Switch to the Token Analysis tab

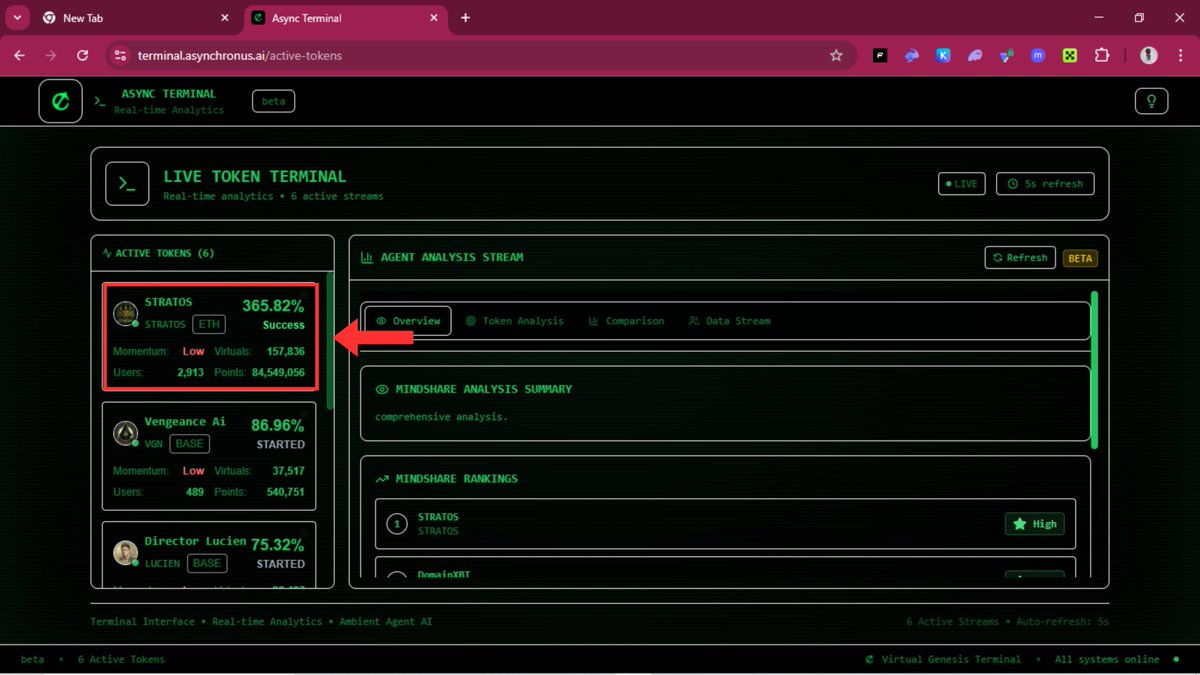[x=514, y=321]
